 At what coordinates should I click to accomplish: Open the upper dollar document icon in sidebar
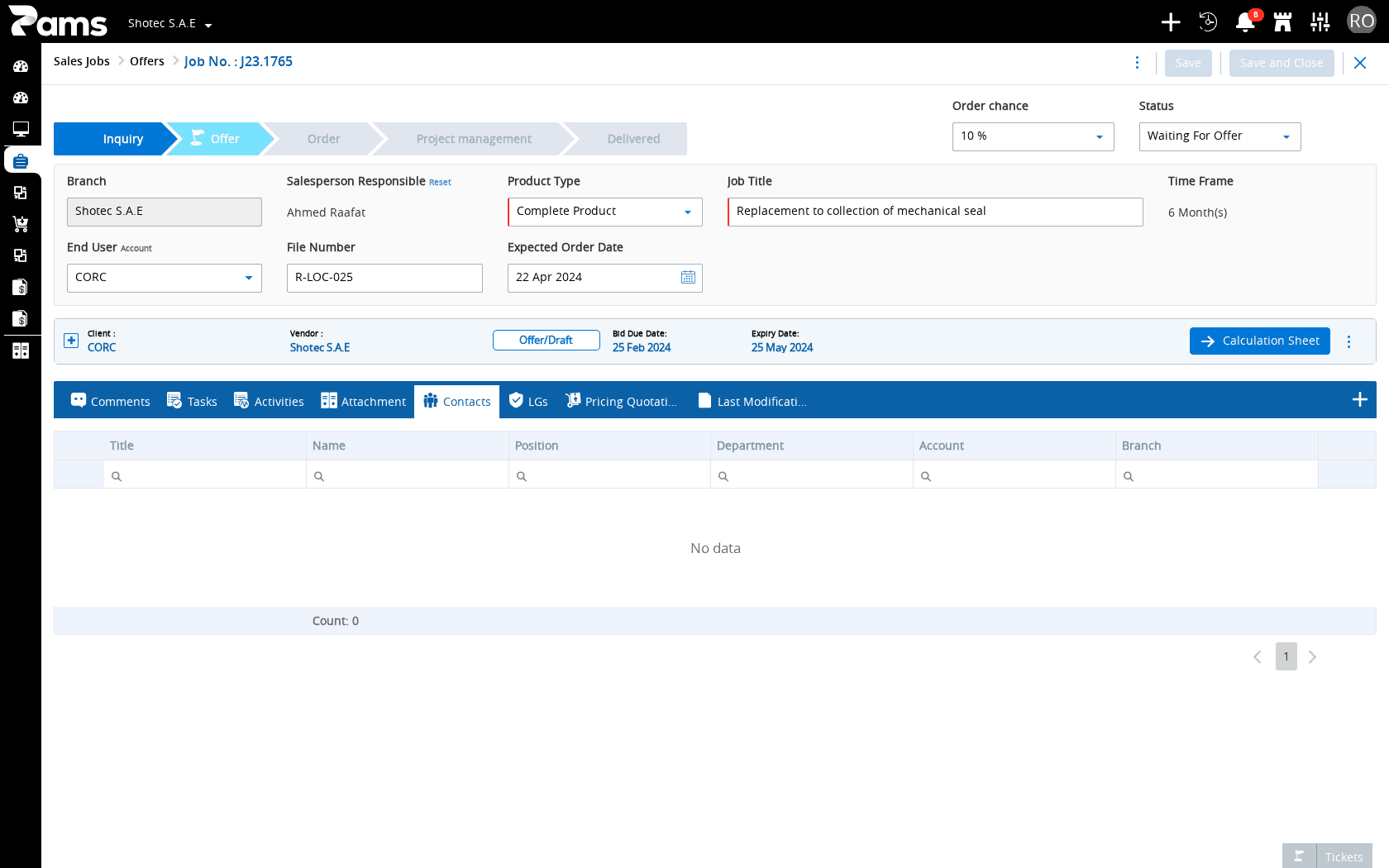point(21,287)
